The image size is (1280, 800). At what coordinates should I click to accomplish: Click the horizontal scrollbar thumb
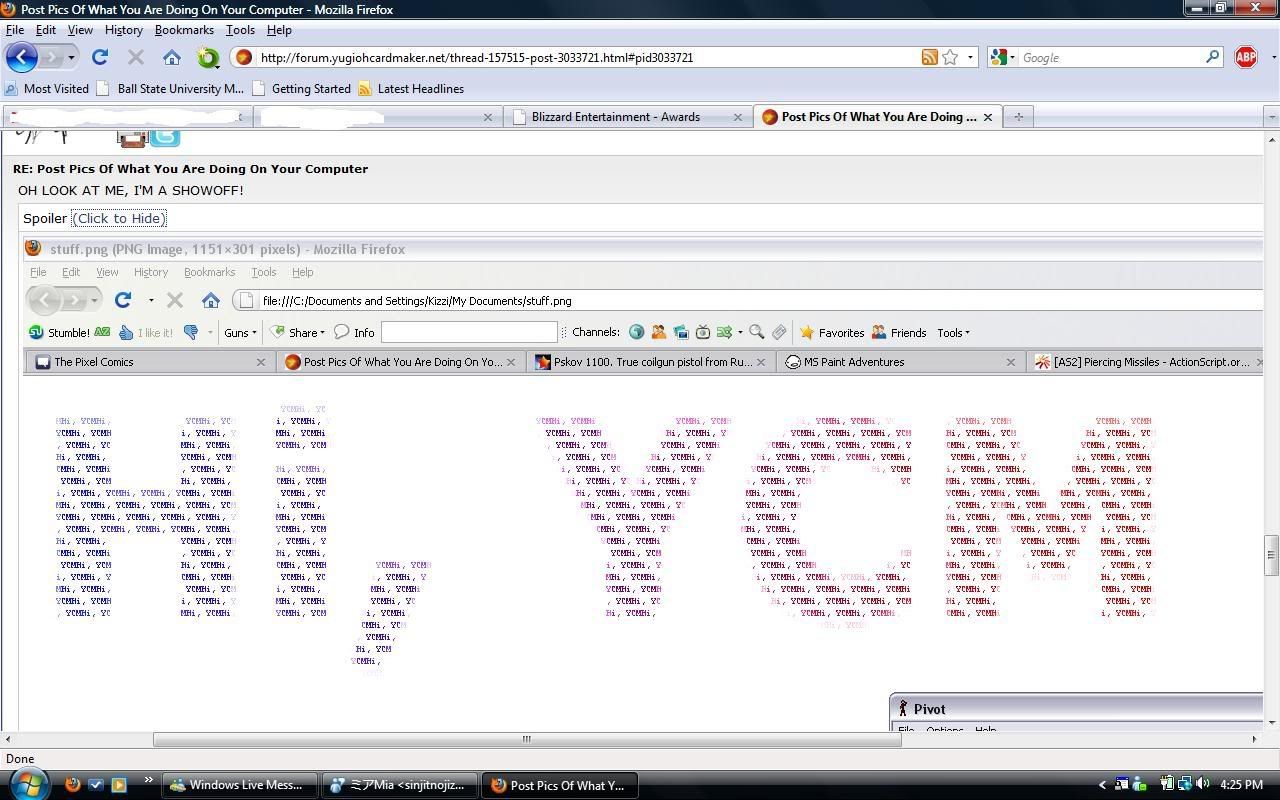coord(526,739)
